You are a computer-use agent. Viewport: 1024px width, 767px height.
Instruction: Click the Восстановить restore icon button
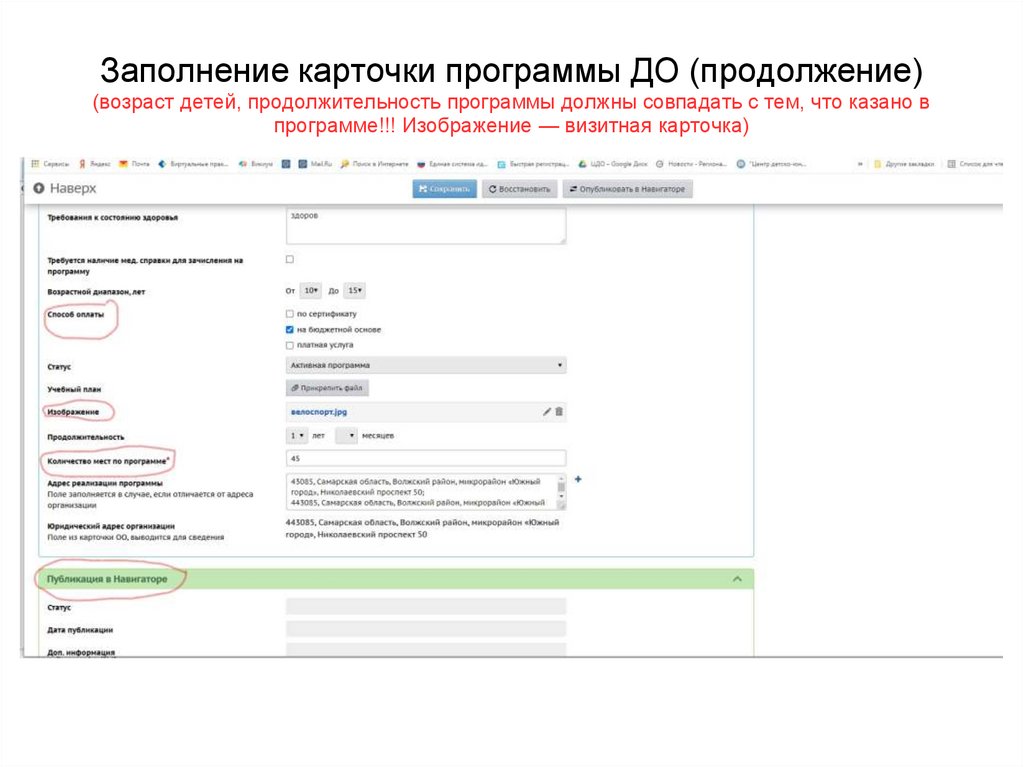click(x=494, y=187)
